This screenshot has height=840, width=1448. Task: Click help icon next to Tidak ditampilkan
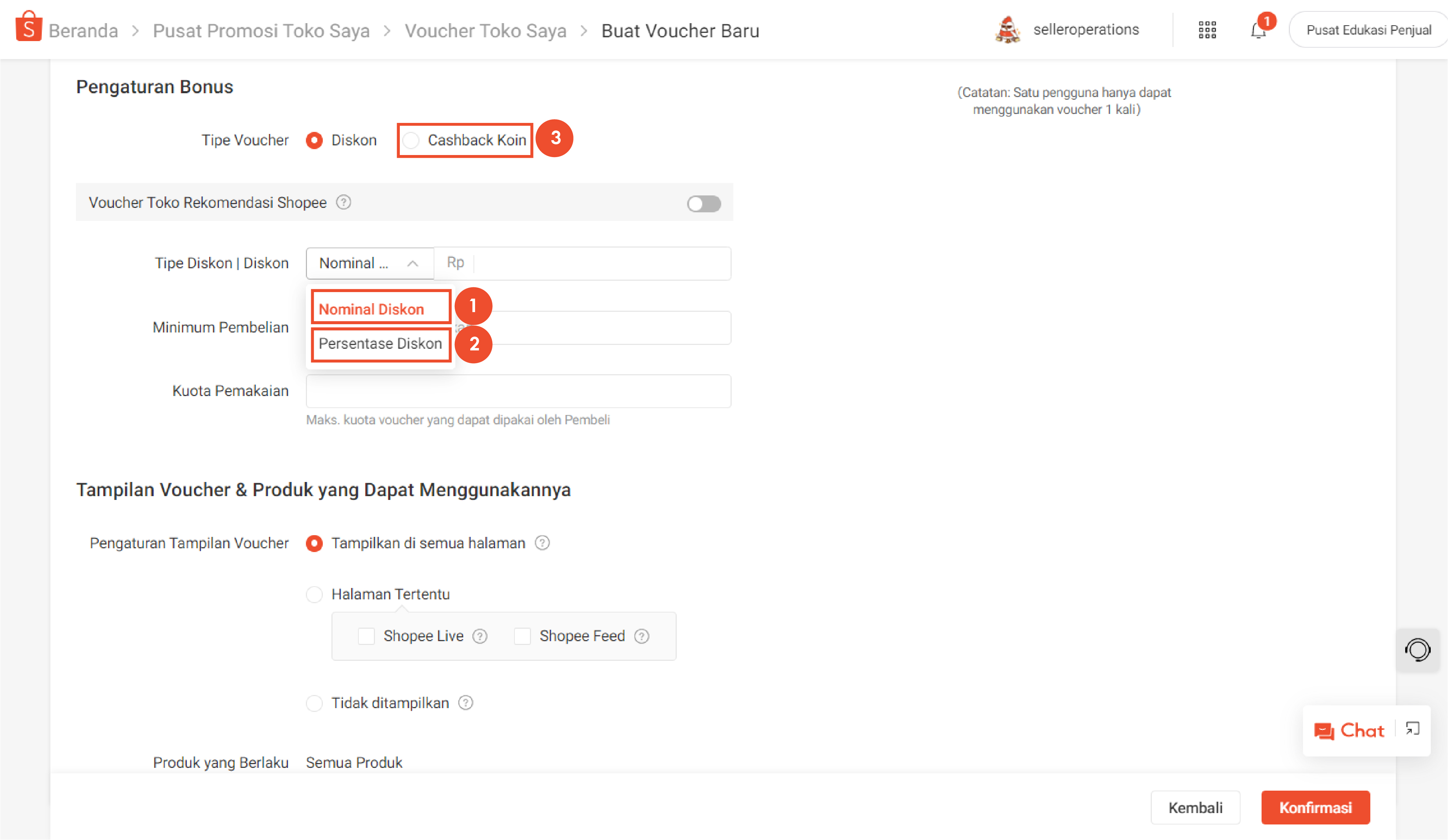[465, 703]
